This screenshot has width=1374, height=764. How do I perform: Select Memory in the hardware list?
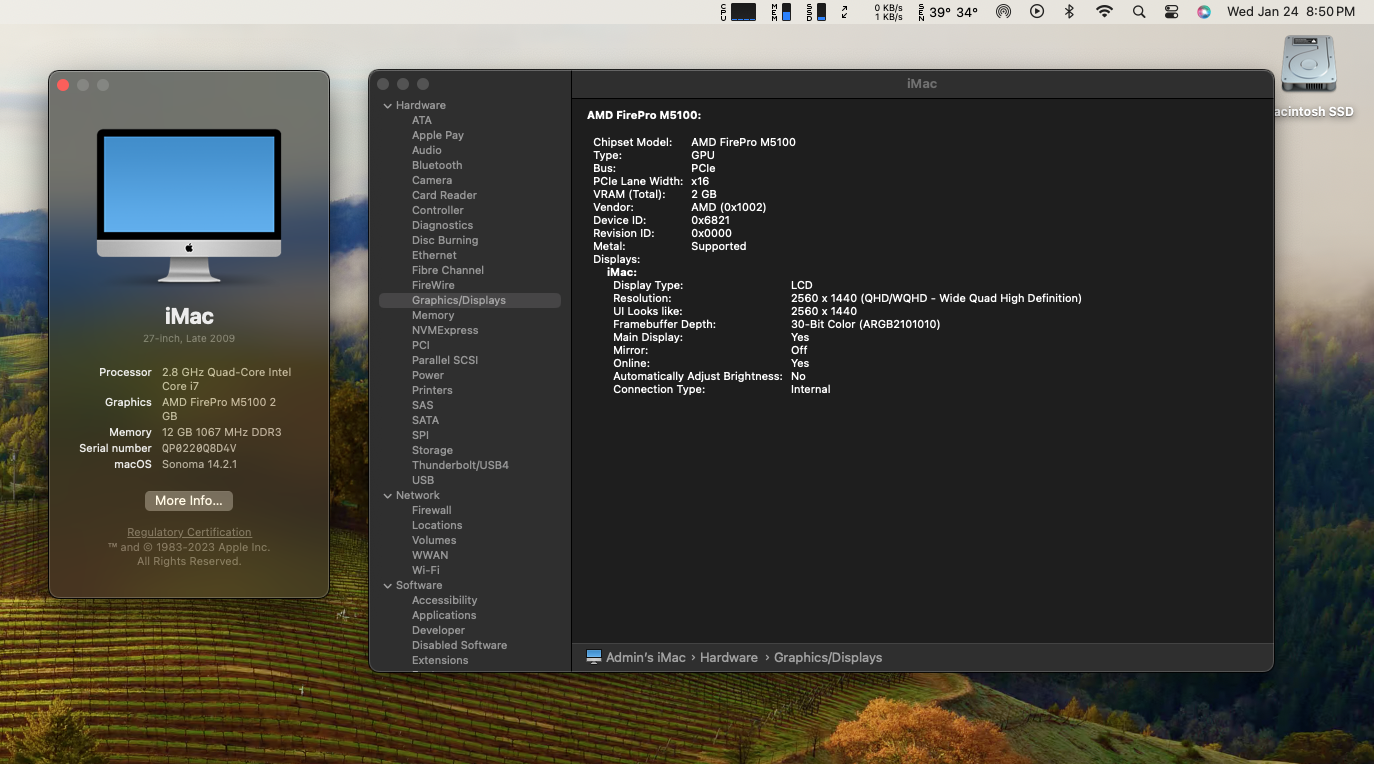point(433,315)
